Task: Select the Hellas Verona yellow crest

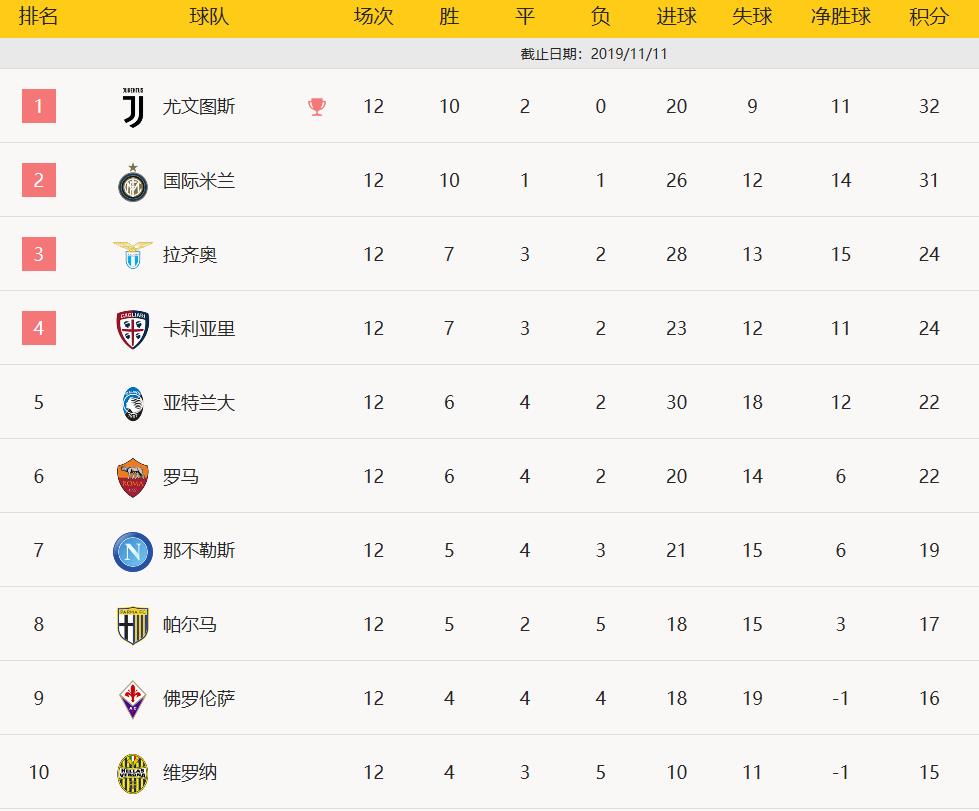Action: pos(133,774)
